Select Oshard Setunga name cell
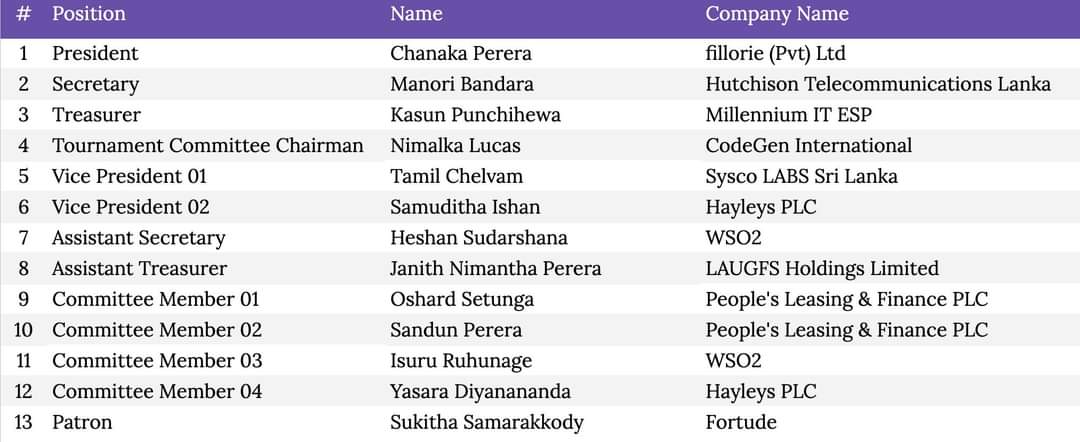 462,299
